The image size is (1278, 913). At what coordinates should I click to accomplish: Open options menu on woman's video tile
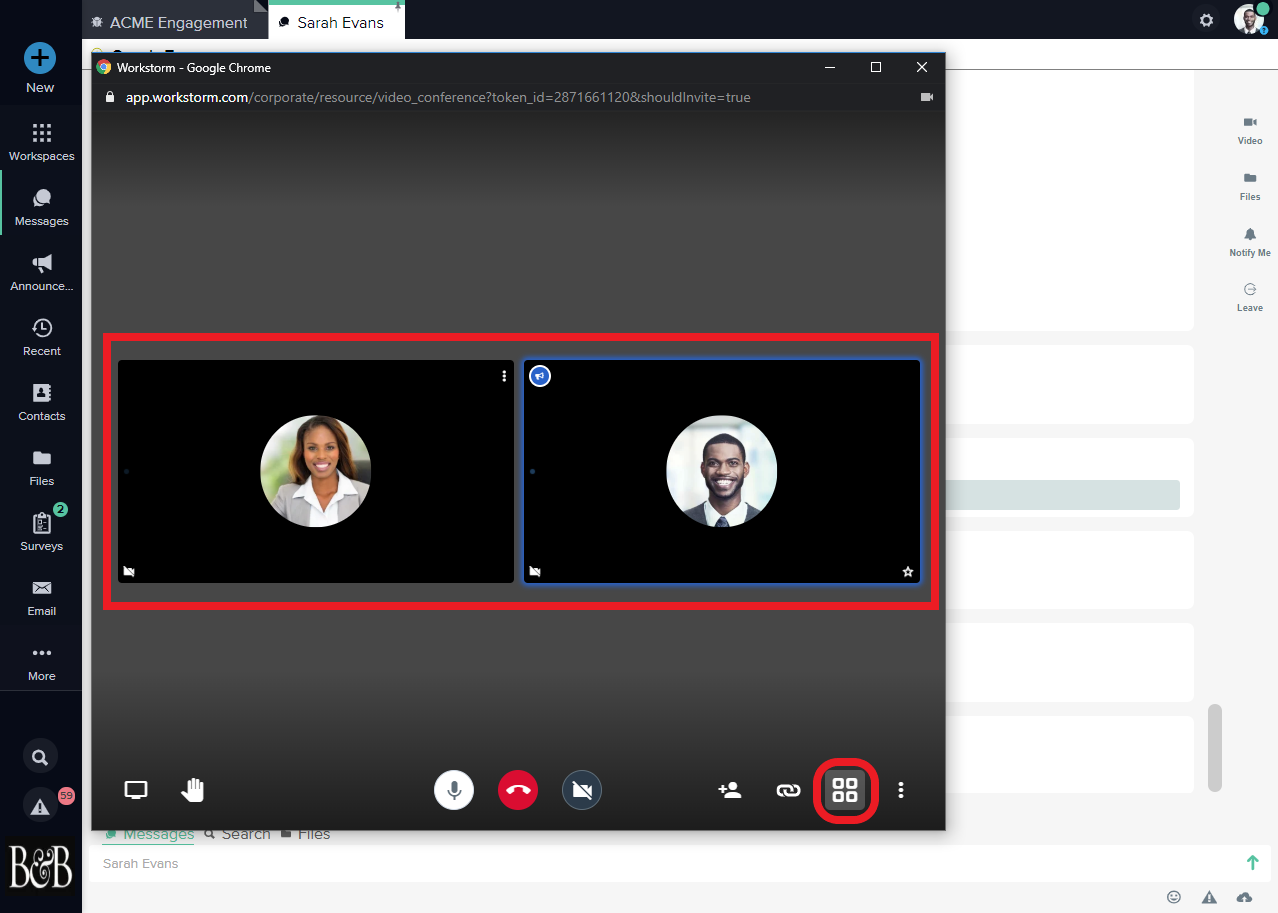(x=504, y=376)
